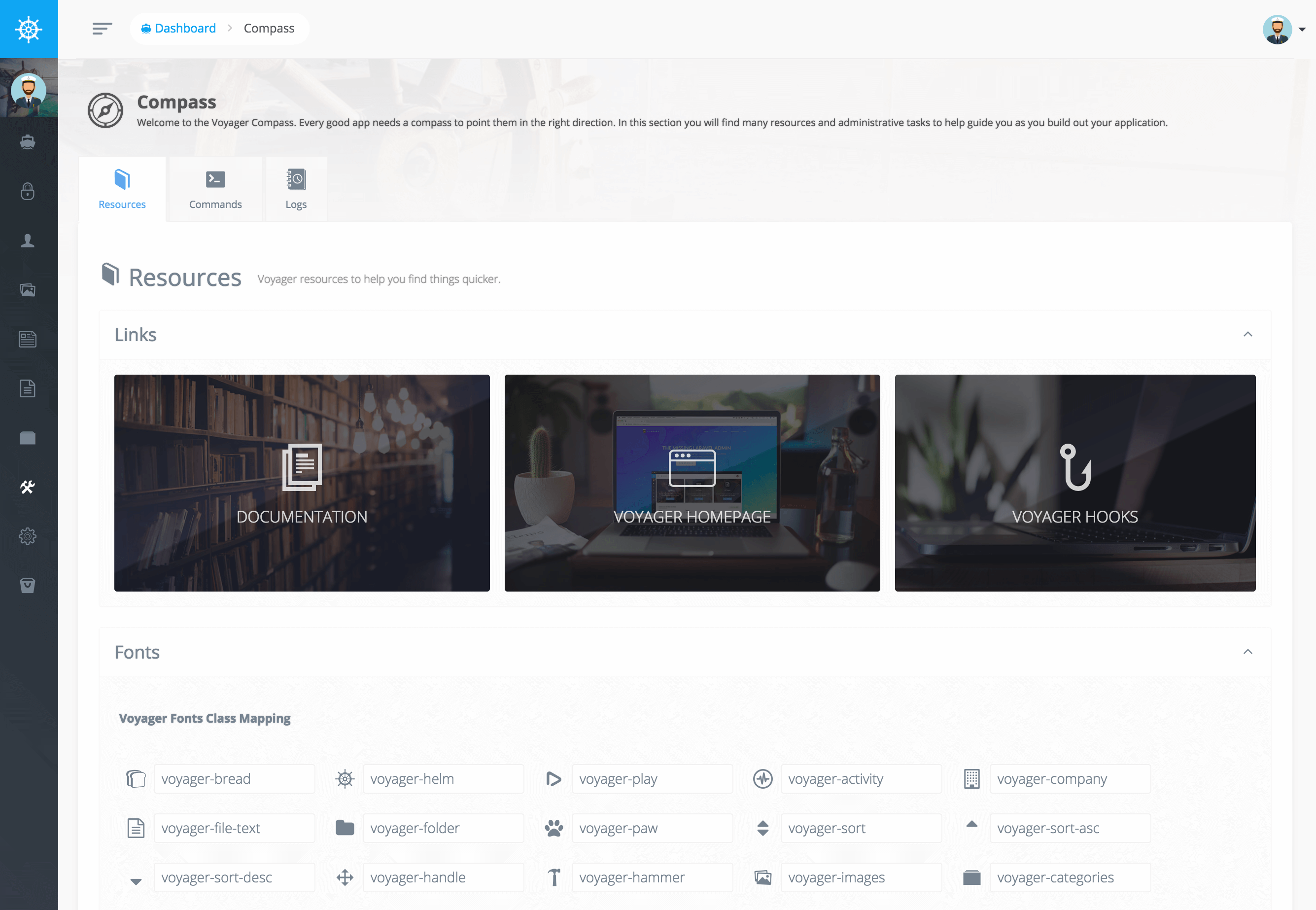The height and width of the screenshot is (910, 1316).
Task: Collapse the Links panel
Action: tap(1247, 334)
